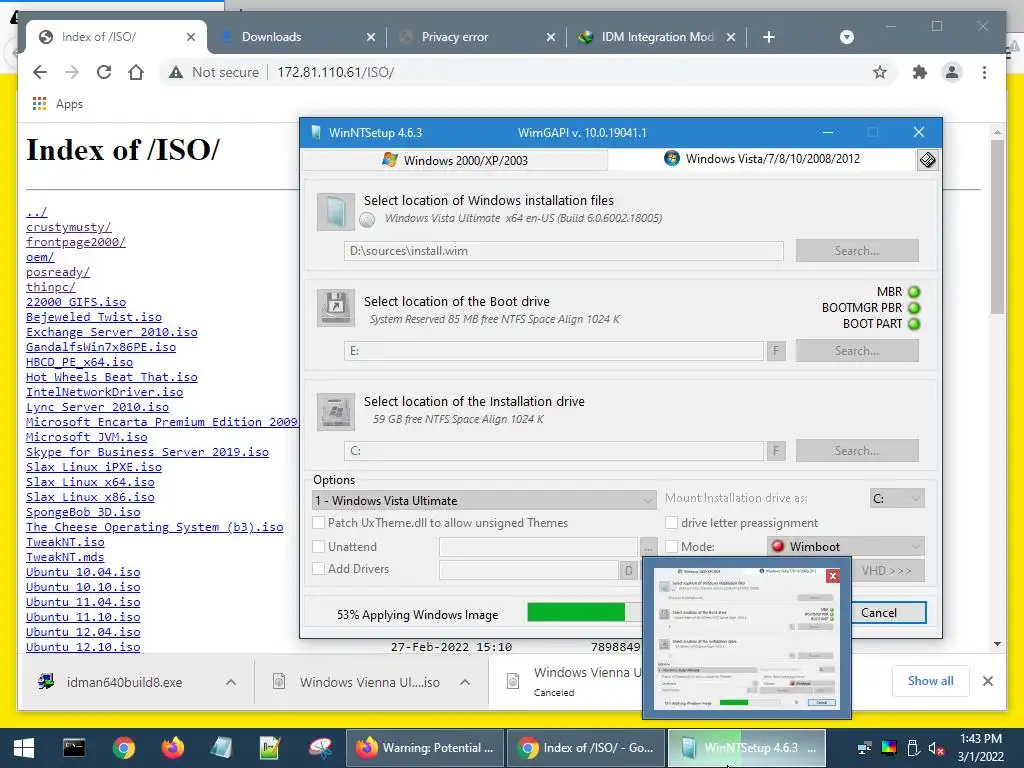1024x768 pixels.
Task: Open a new Chrome tab
Action: coord(769,37)
